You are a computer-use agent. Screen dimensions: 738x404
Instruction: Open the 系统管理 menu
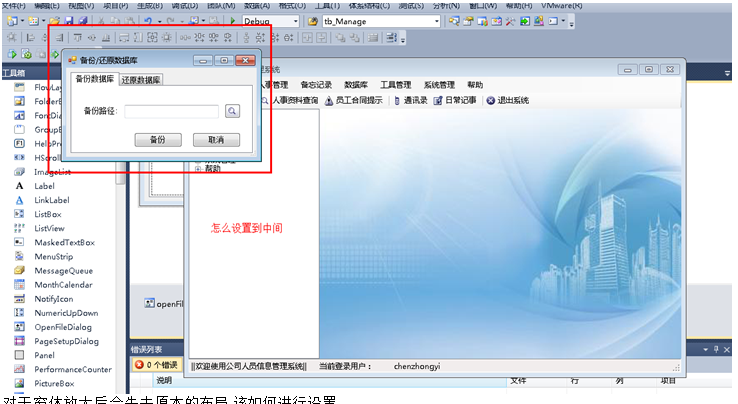point(439,85)
